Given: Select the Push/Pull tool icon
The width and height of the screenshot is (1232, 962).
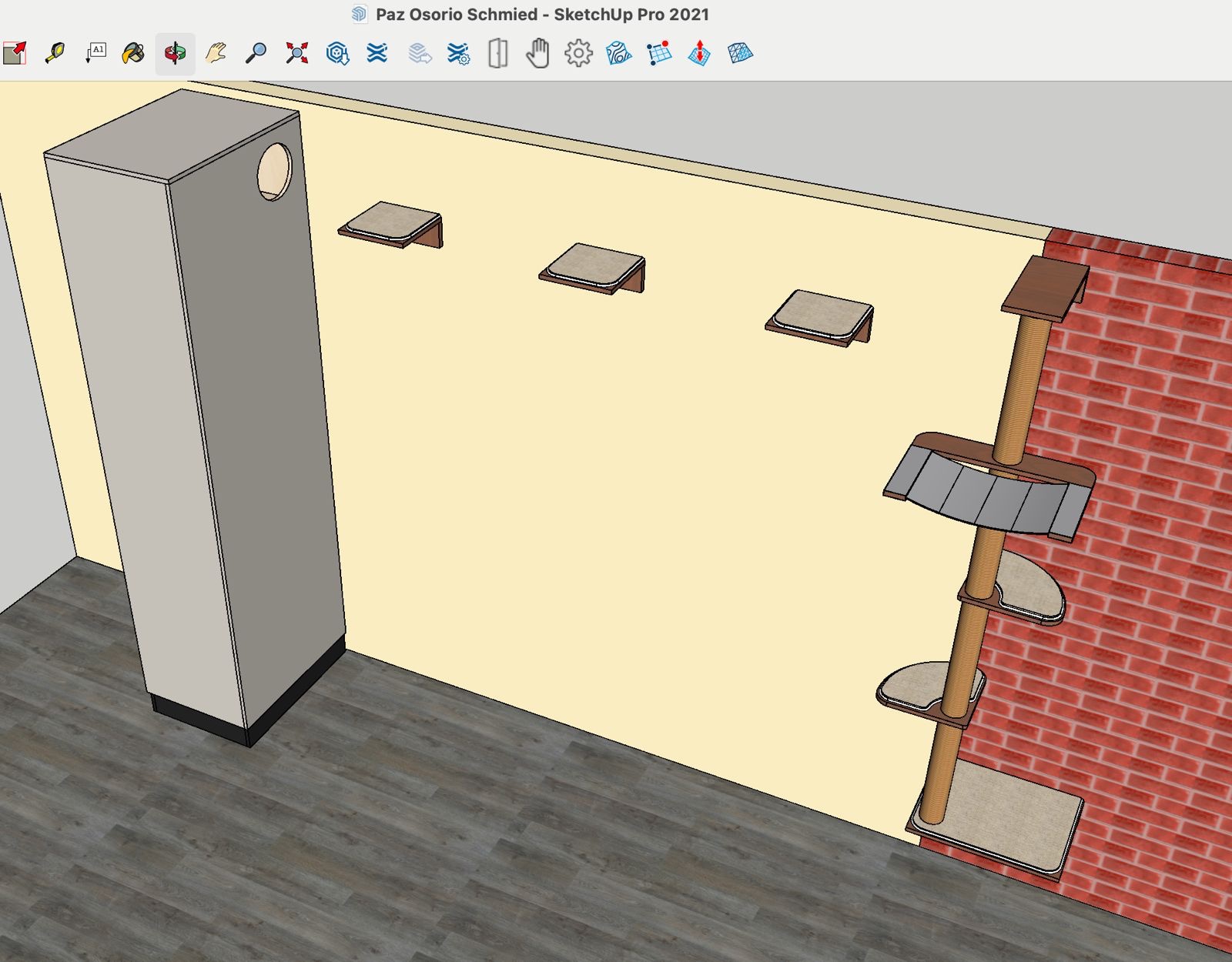Looking at the screenshot, I should pos(15,53).
